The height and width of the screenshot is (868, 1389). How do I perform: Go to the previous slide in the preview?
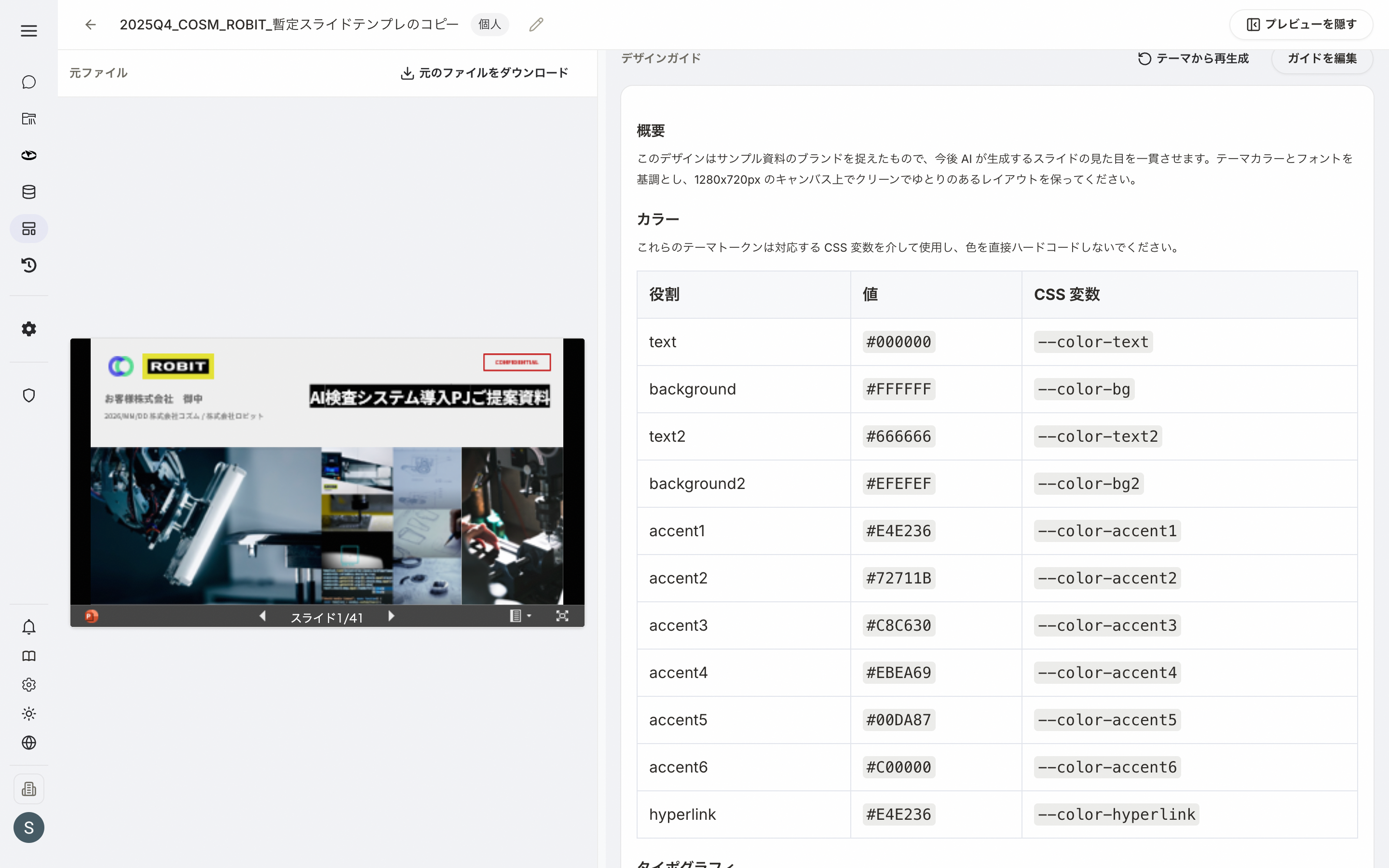point(262,616)
